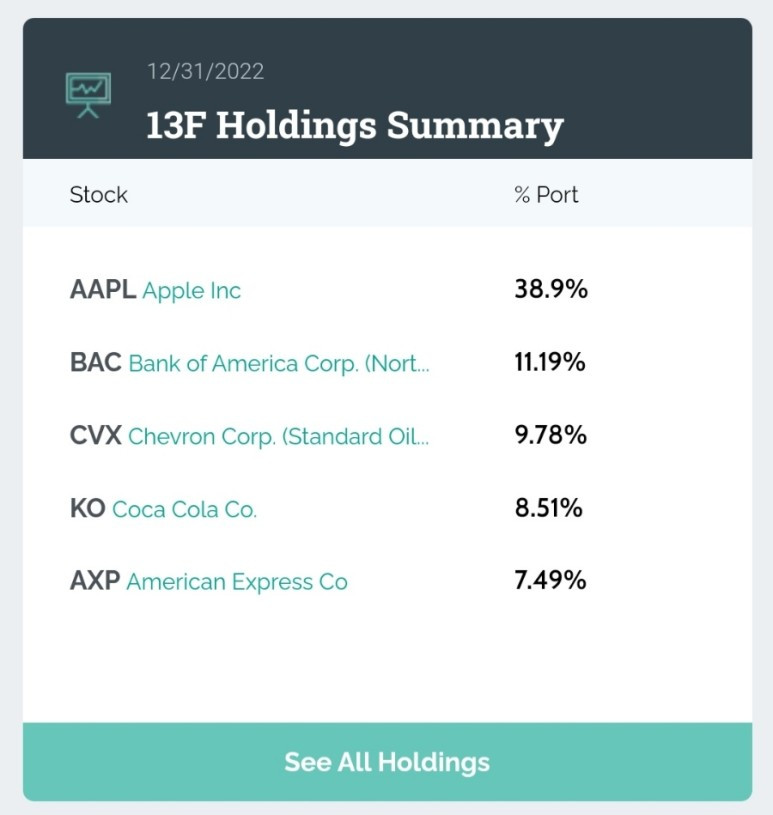Select the CVX ticker symbol

coord(96,435)
